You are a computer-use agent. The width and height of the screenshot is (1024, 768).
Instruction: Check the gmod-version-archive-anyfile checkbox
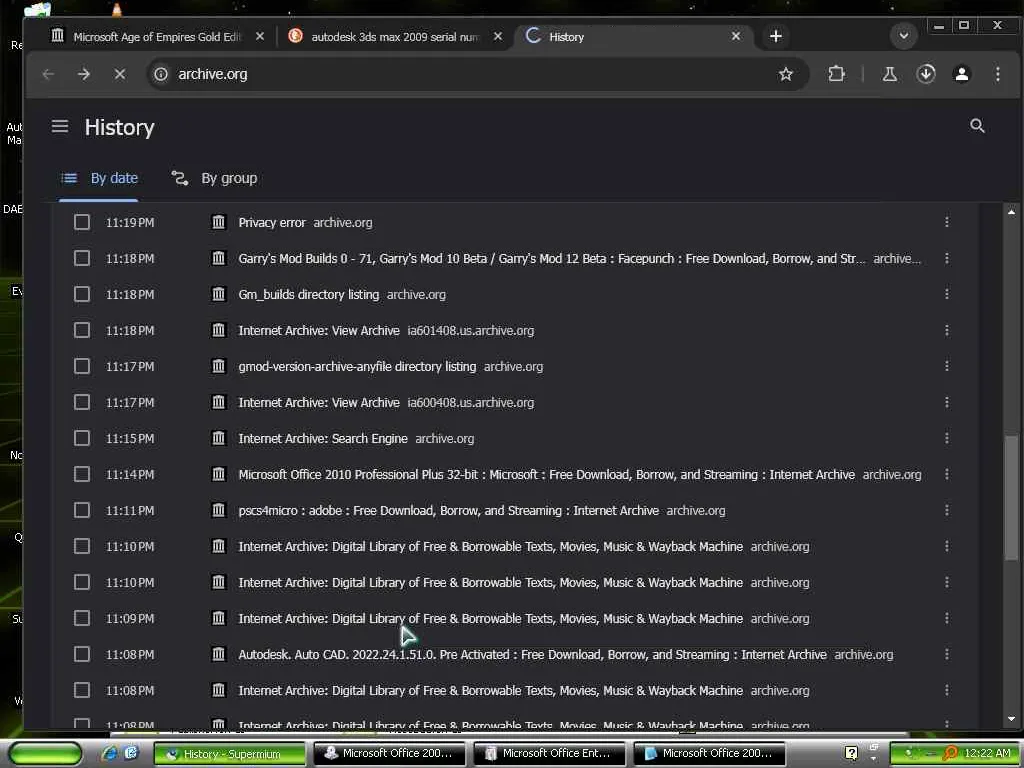[x=82, y=366]
